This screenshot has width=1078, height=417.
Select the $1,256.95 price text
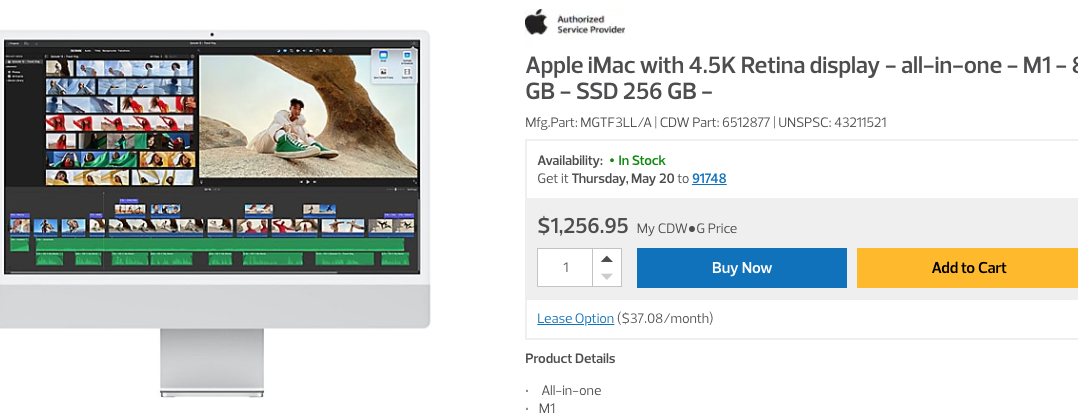(x=583, y=226)
